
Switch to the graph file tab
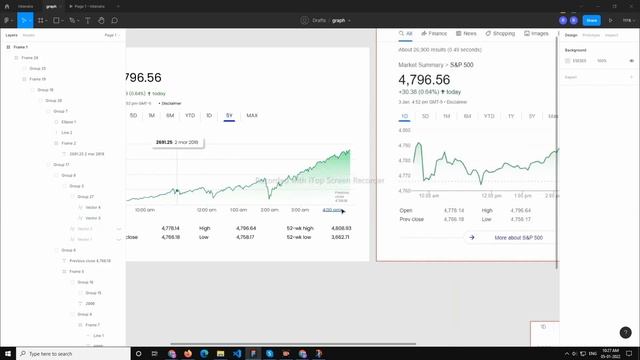pos(51,6)
